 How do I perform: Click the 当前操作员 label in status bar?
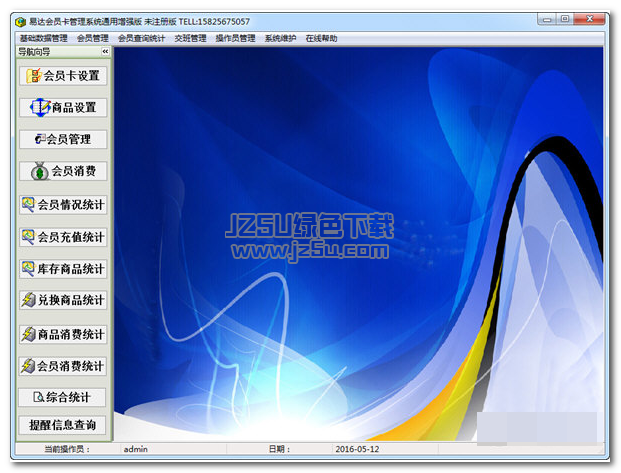(67, 449)
